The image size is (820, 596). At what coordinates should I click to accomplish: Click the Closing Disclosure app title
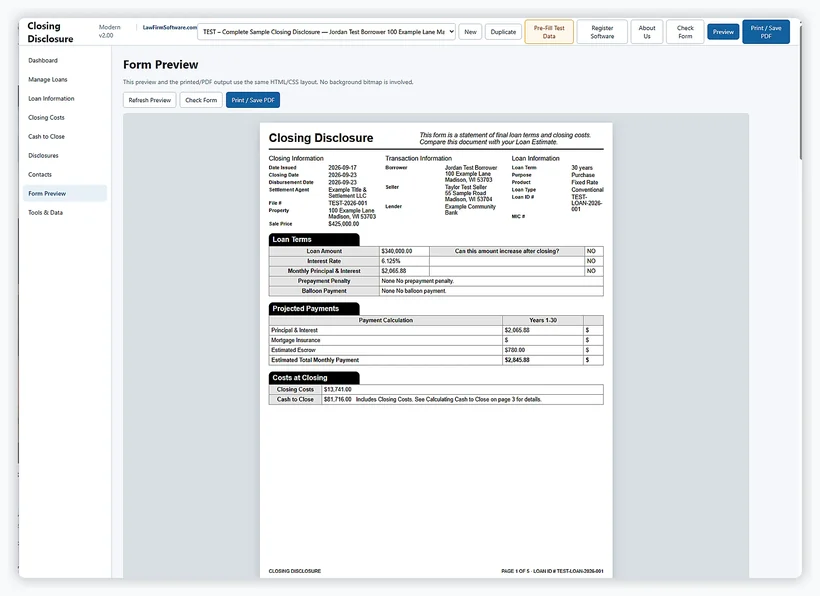(x=50, y=32)
